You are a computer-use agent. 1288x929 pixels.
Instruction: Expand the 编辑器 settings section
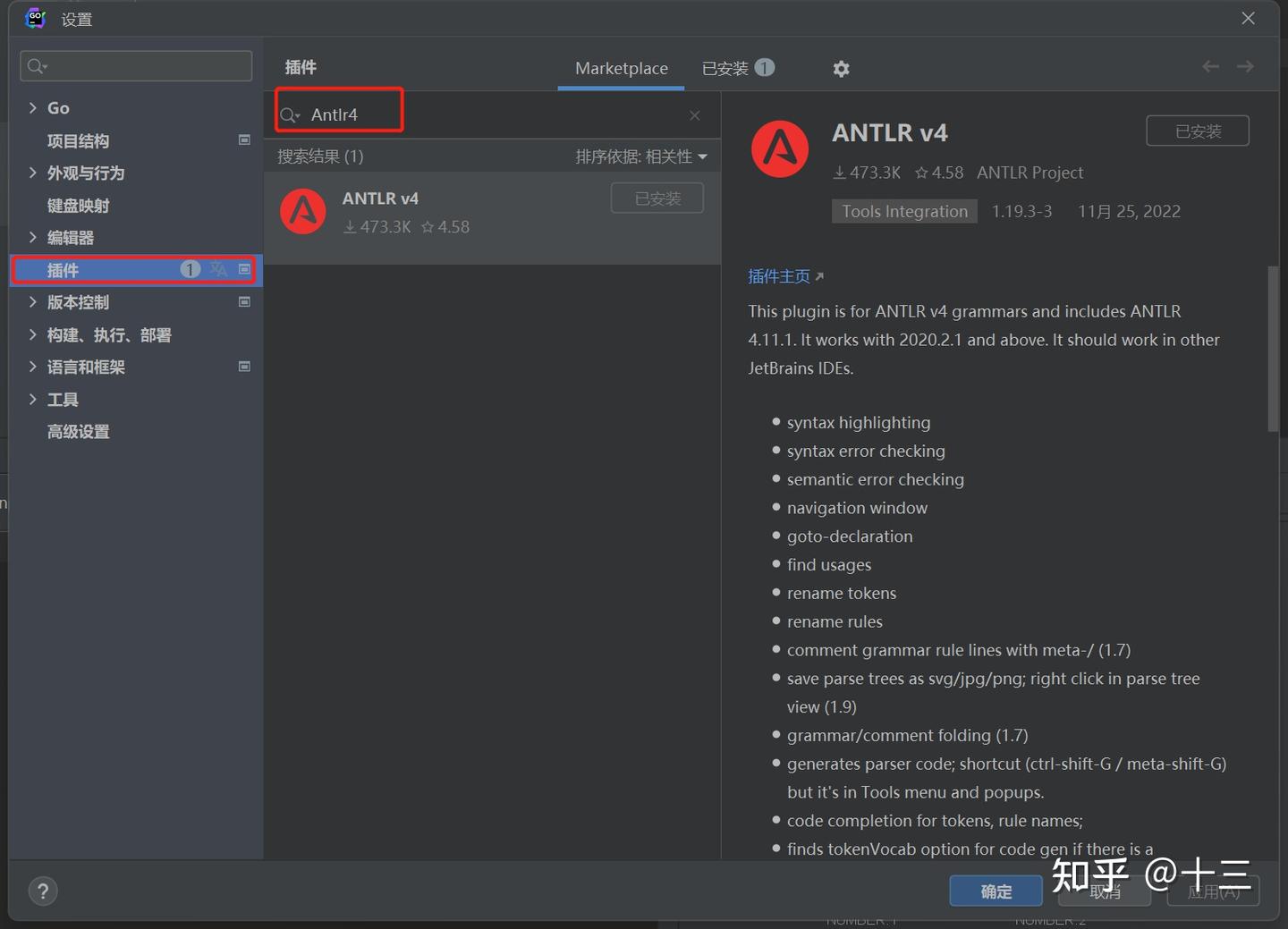click(x=33, y=237)
